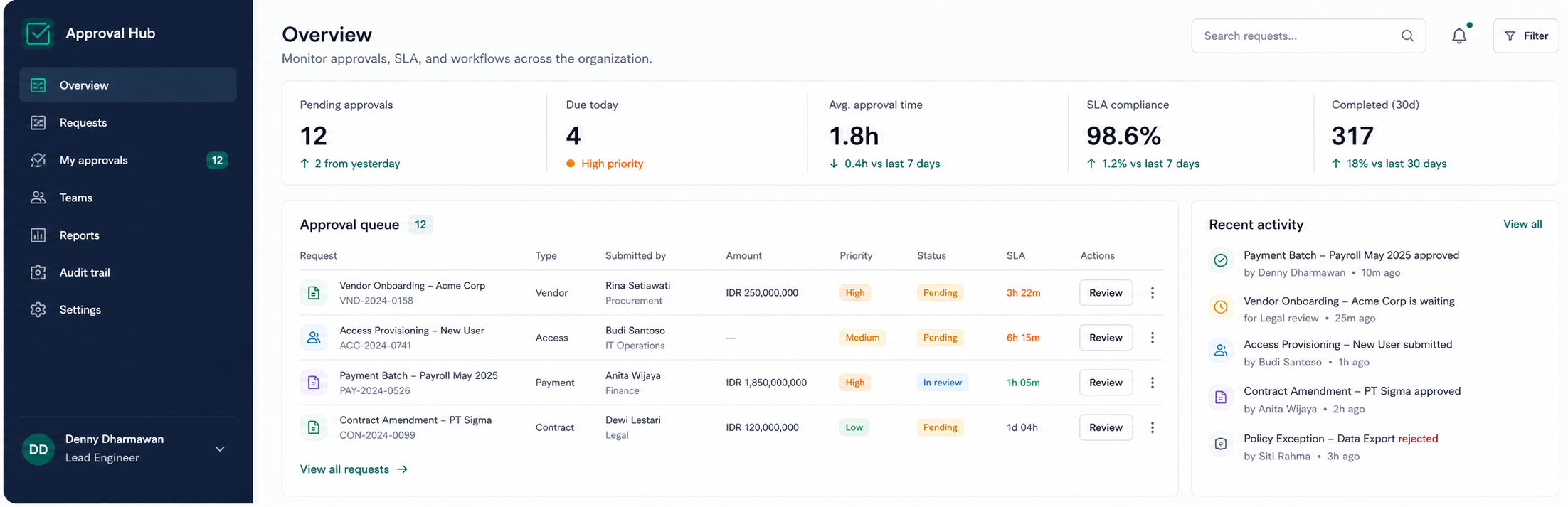Screen dimensions: 1568x507
Task: Go to Requests in sidebar
Action: click(128, 123)
